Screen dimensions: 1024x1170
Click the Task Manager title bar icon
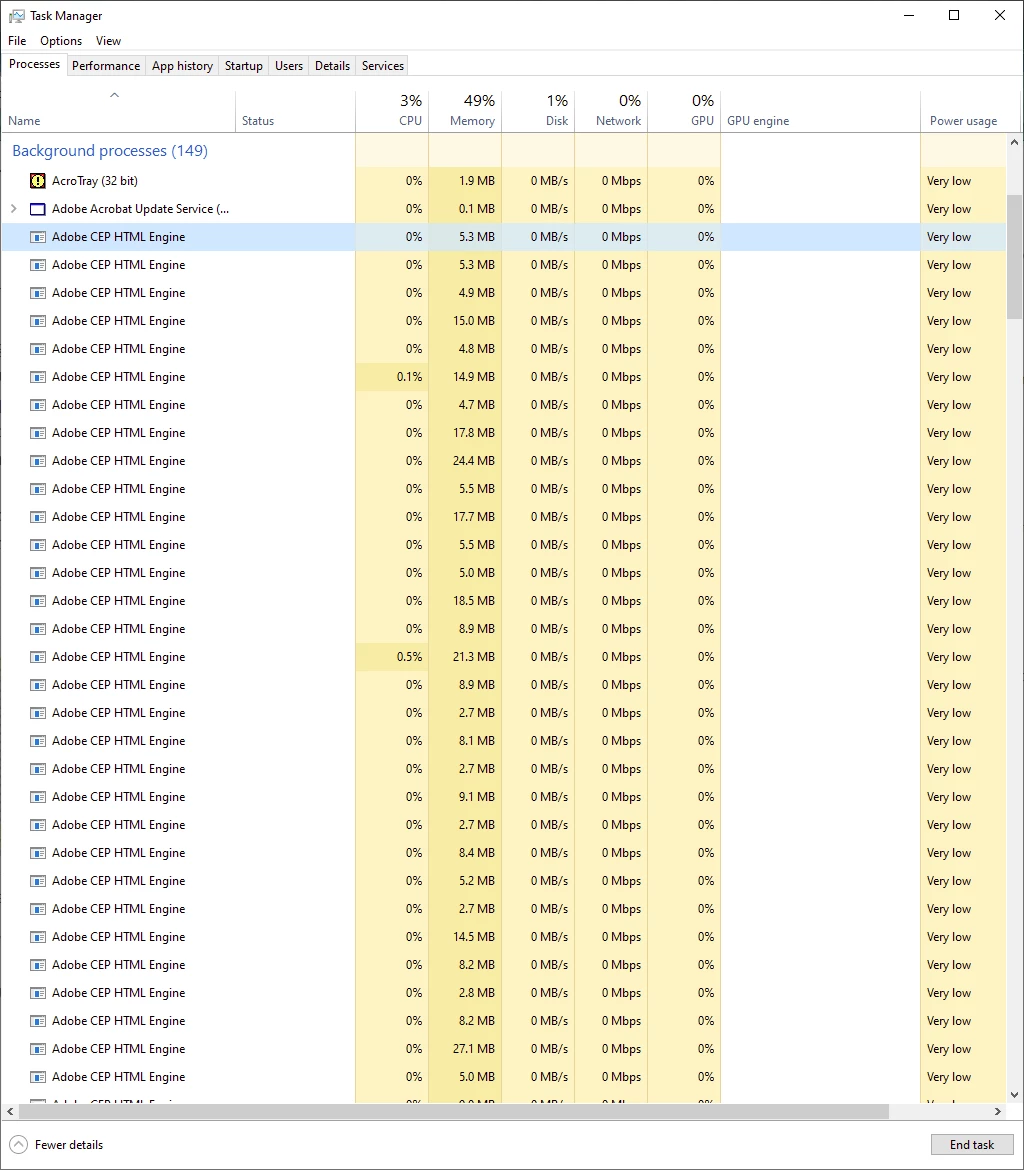16,16
